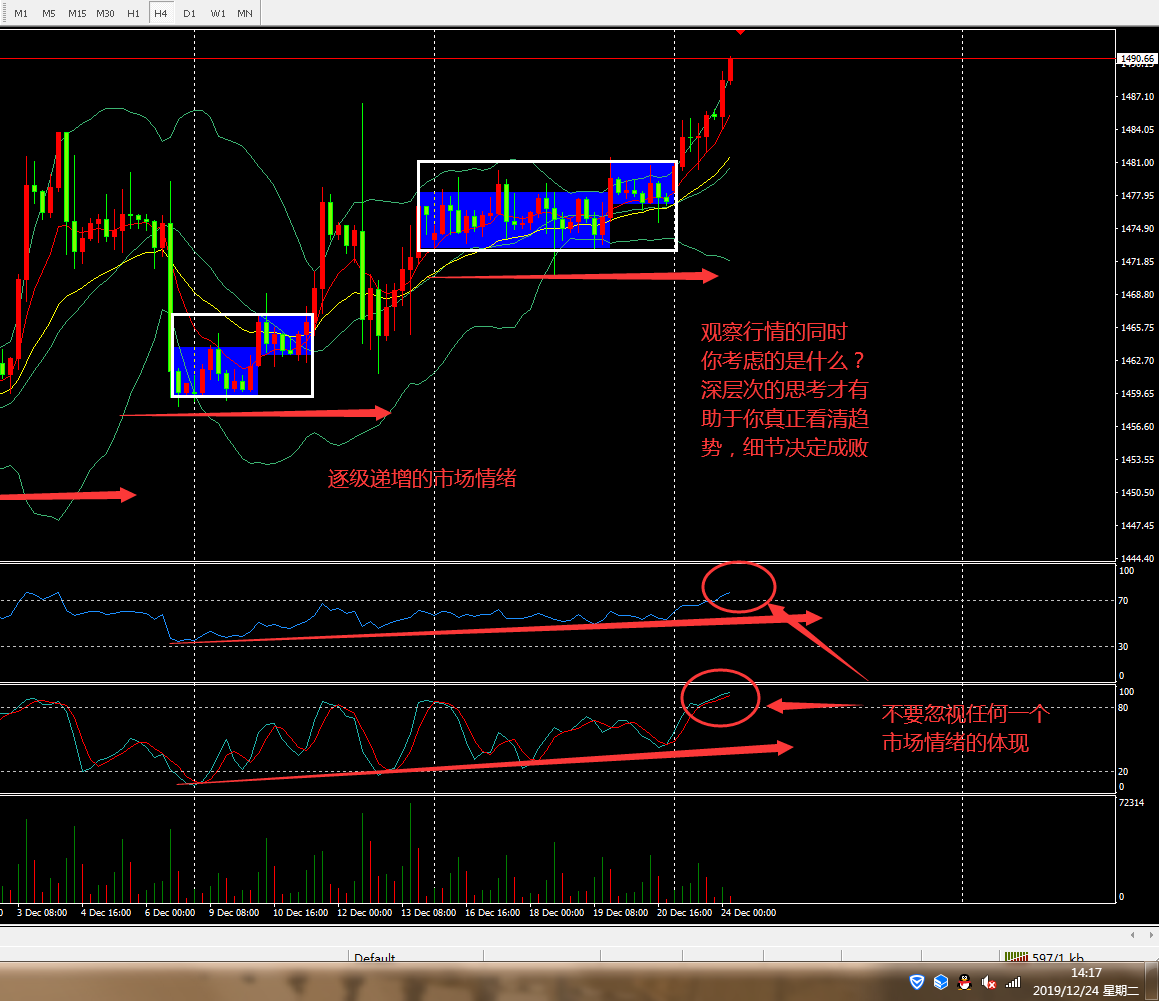
Task: Select the Default profile in status bar
Action: coord(375,957)
